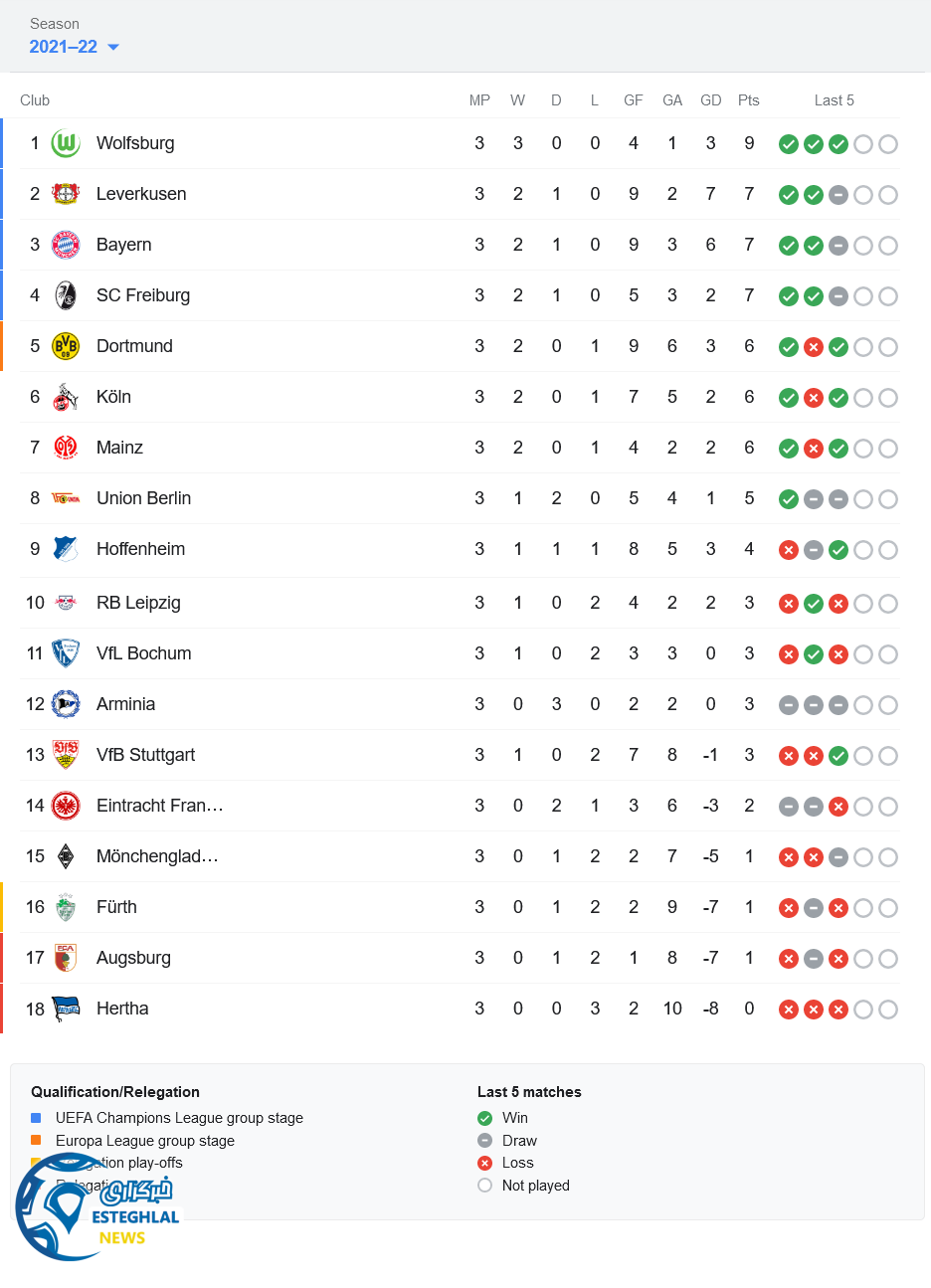
Task: Click the Mainz club crest
Action: click(x=66, y=448)
